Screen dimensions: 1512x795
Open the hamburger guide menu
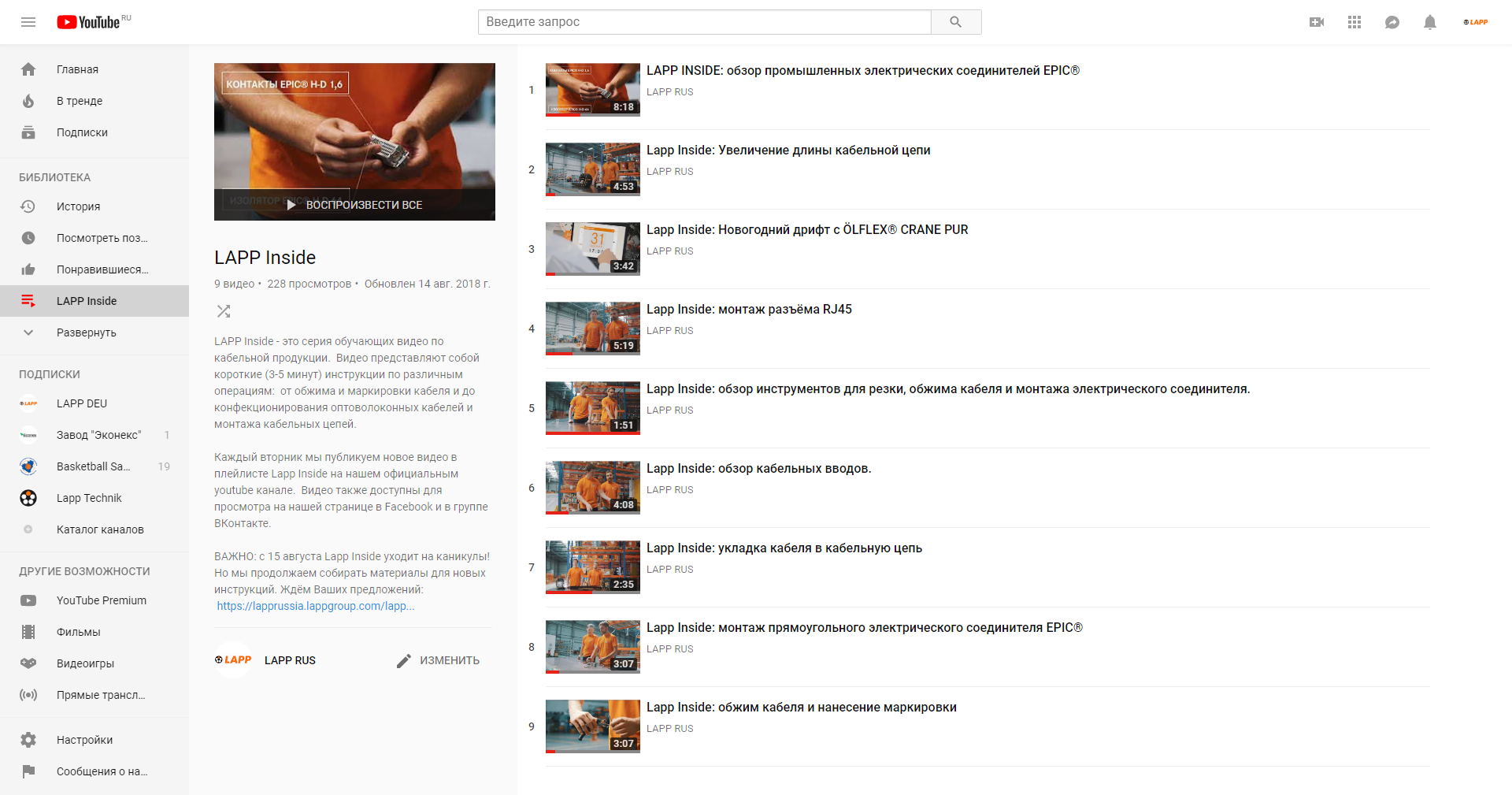click(28, 22)
